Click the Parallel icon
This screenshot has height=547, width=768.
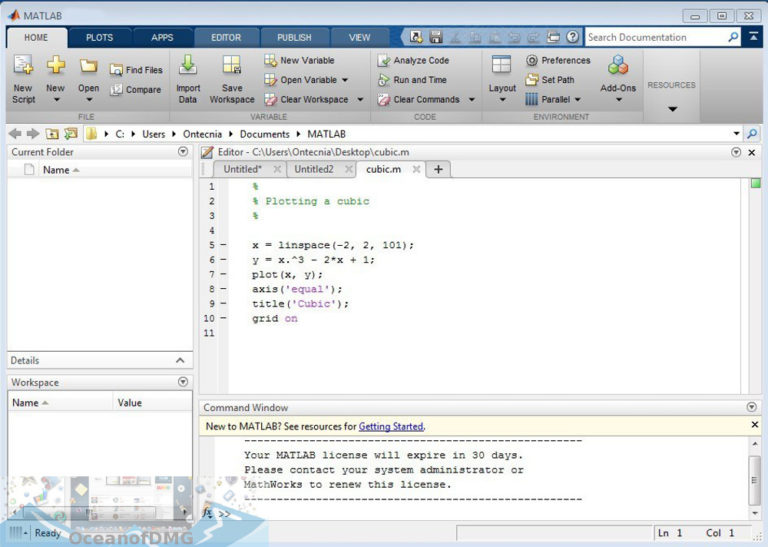click(531, 99)
